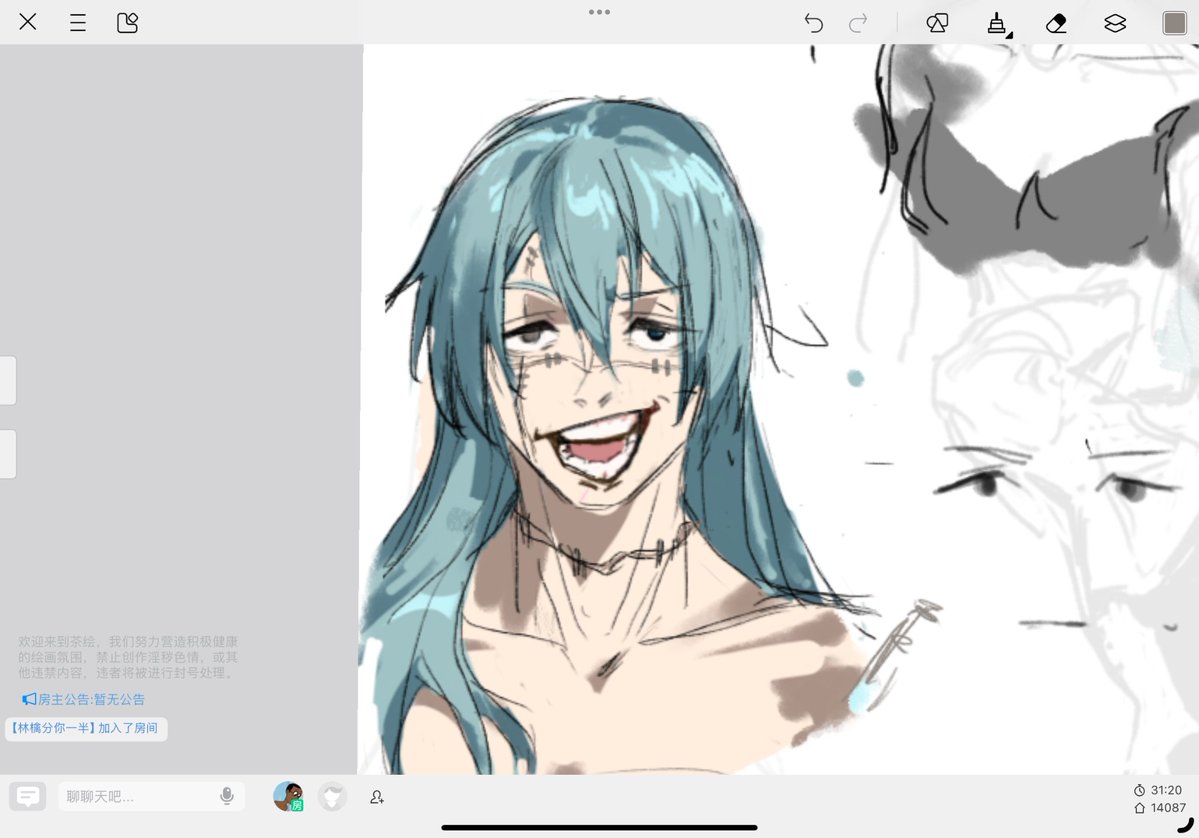Image resolution: width=1199 pixels, height=838 pixels.
Task: Open the shapes tool
Action: [x=937, y=23]
